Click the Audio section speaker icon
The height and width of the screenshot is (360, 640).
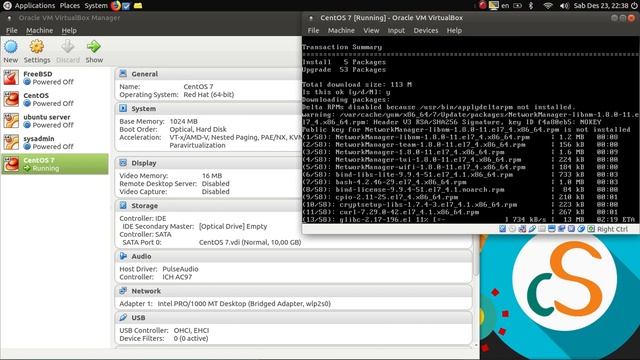point(123,256)
